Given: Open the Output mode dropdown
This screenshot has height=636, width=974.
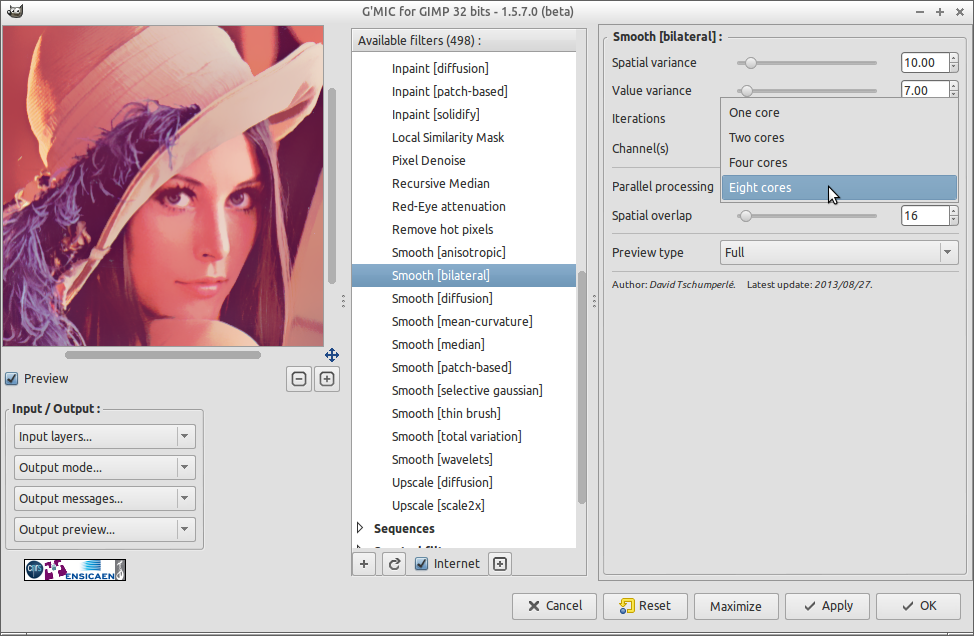Looking at the screenshot, I should [x=105, y=468].
